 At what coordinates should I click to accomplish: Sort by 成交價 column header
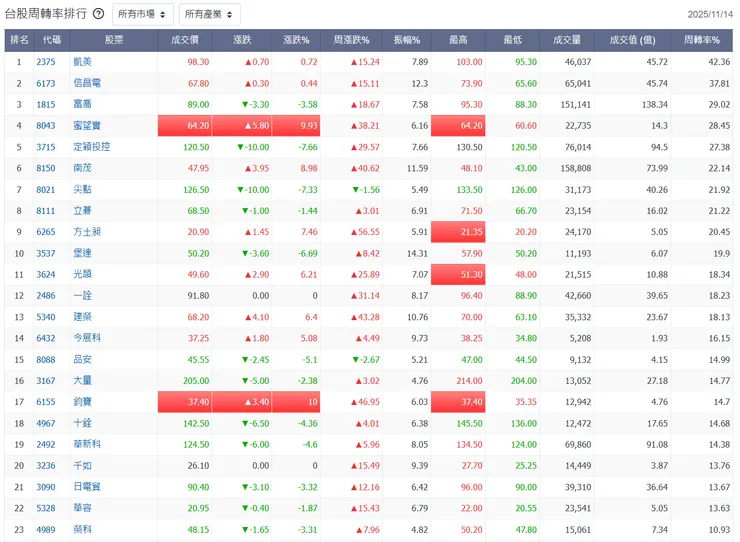(185, 40)
